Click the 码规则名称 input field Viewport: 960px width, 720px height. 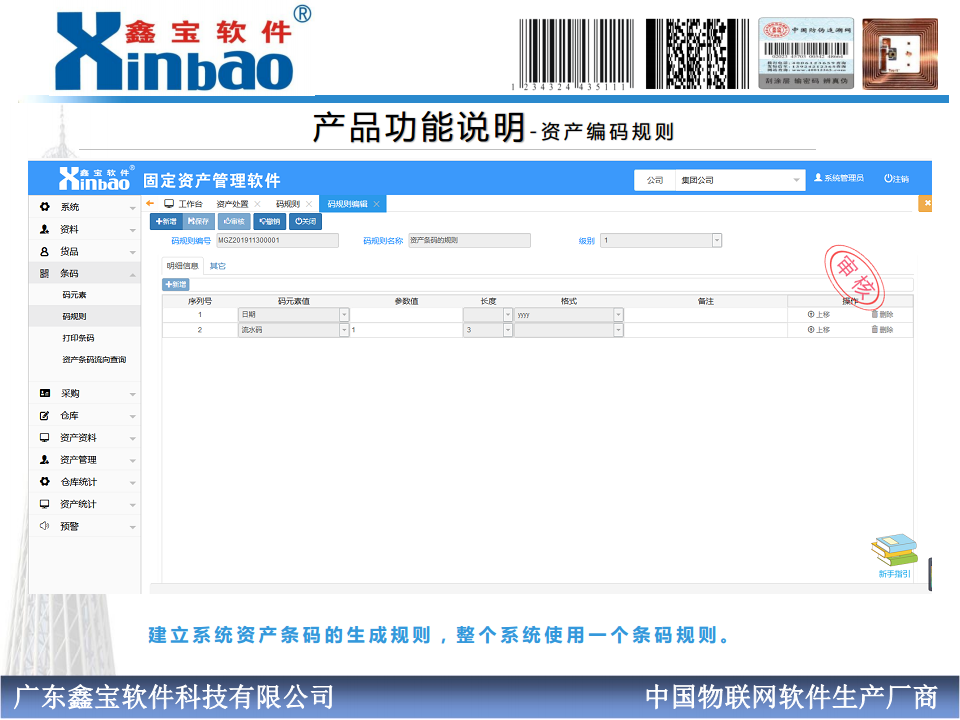click(469, 241)
